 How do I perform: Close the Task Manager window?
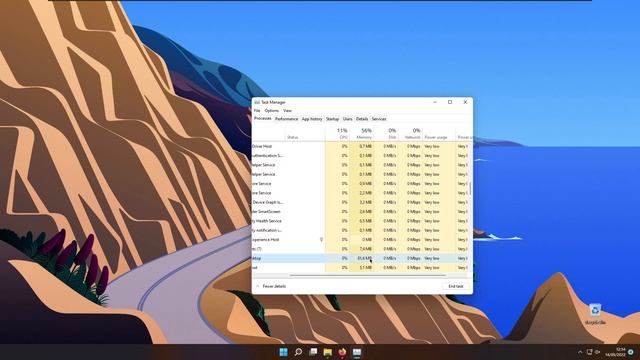pyautogui.click(x=465, y=102)
